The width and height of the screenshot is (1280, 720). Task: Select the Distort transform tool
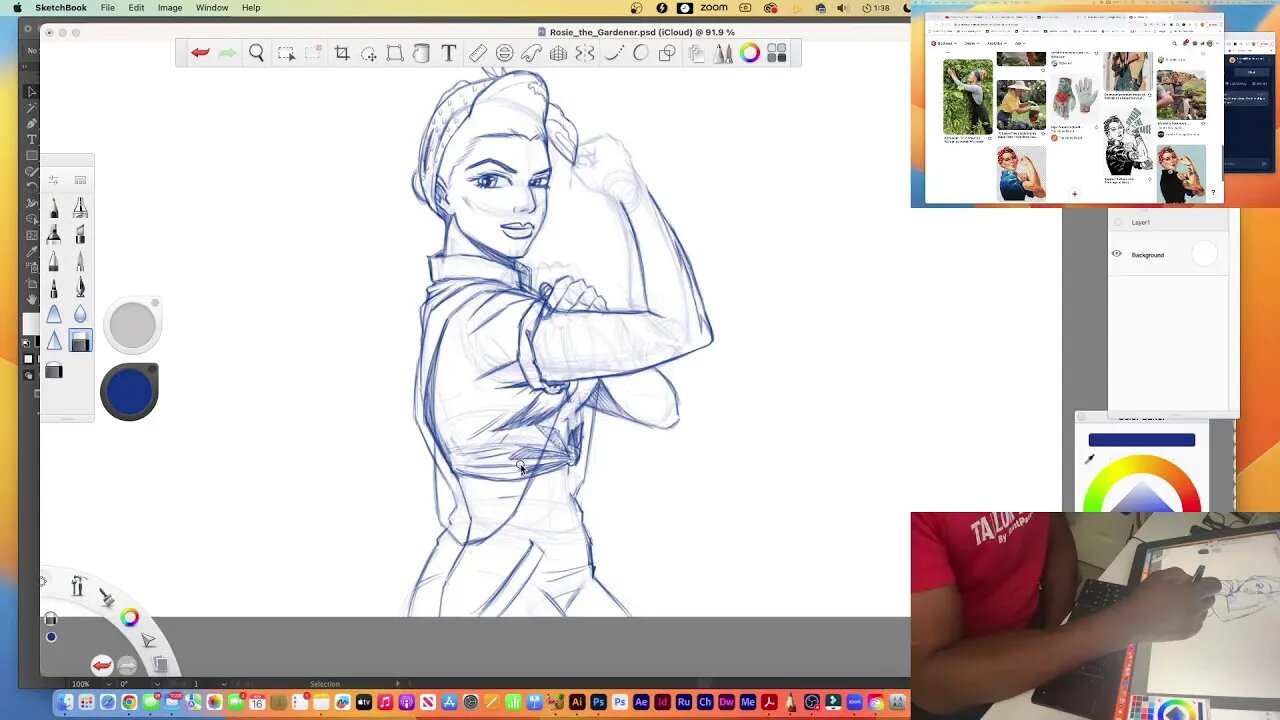click(395, 53)
